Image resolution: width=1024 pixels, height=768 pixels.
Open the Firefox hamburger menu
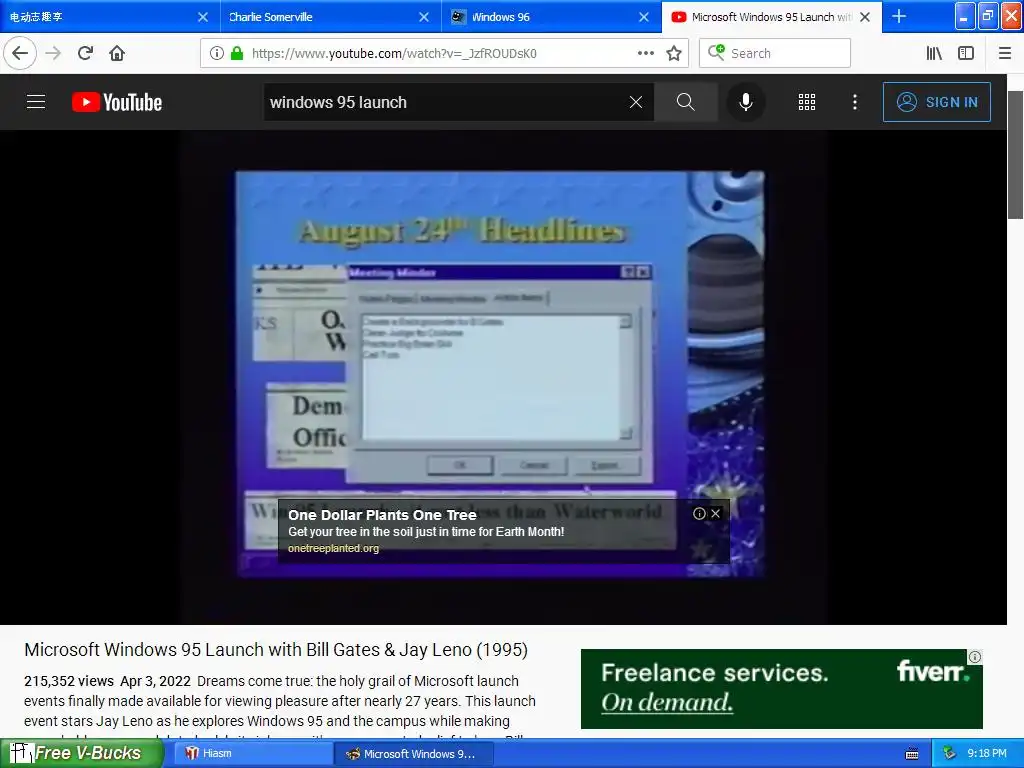coord(1005,53)
